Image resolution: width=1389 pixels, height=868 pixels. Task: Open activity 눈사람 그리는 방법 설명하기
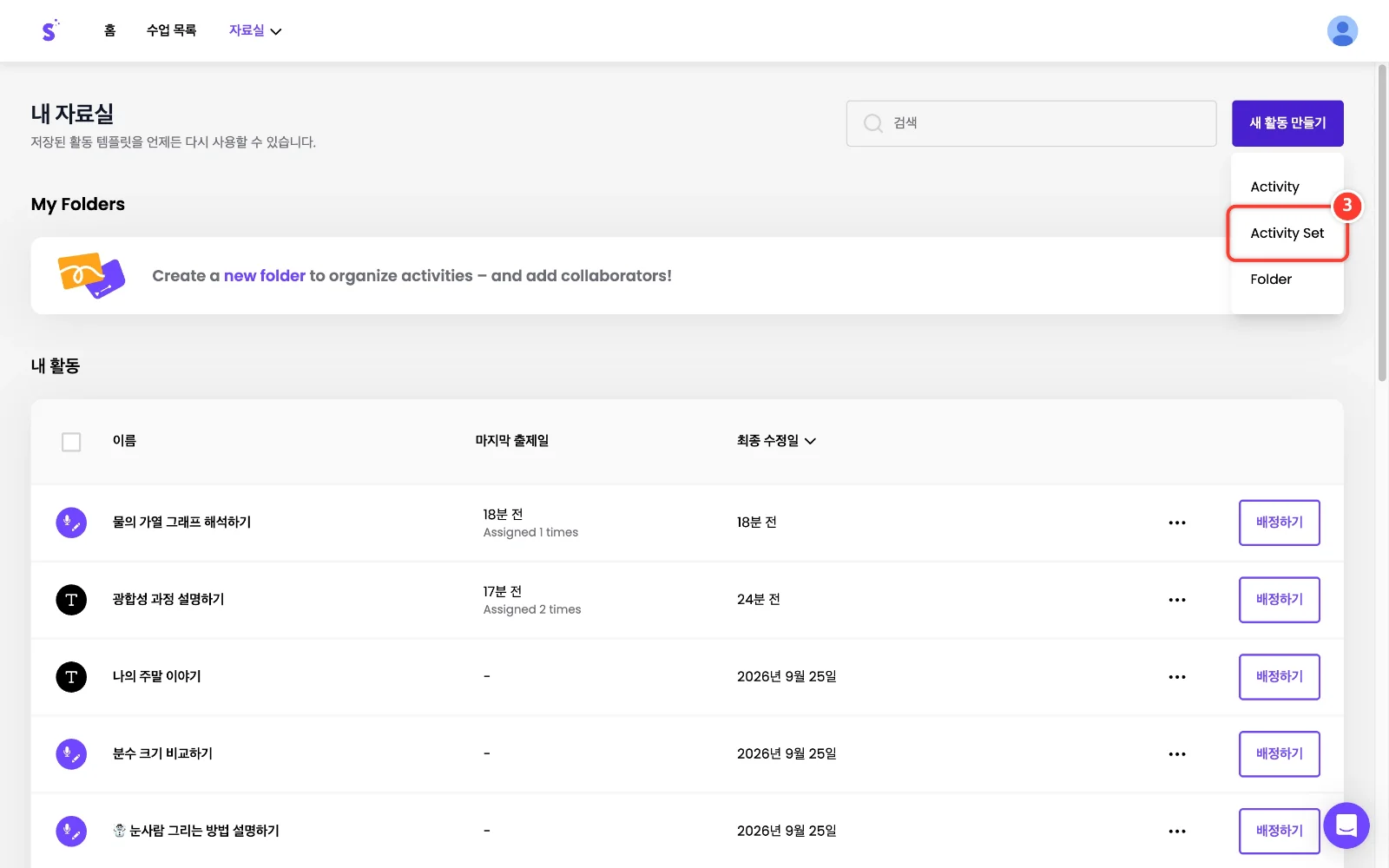click(196, 832)
